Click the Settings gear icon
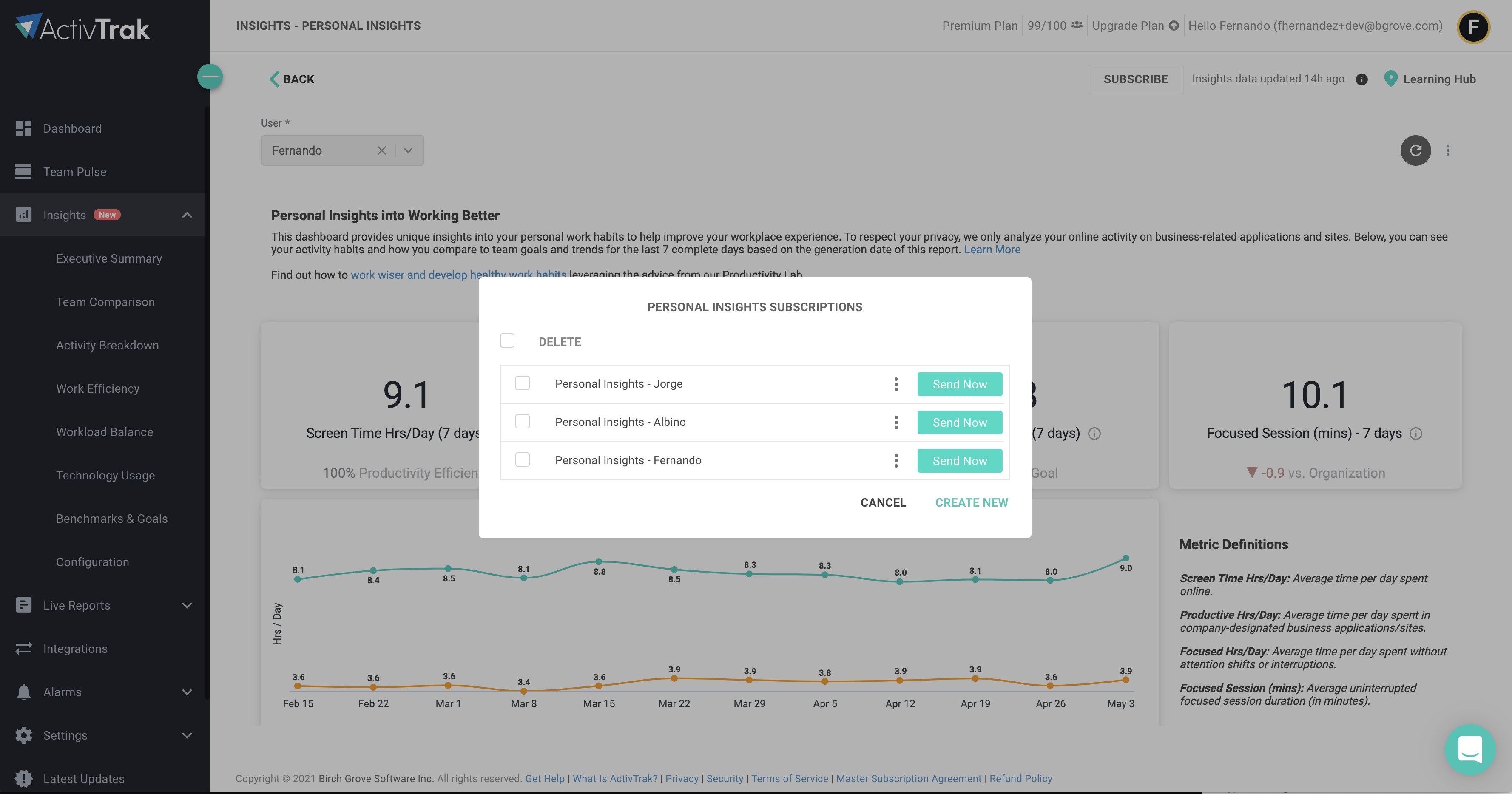1512x794 pixels. tap(23, 735)
